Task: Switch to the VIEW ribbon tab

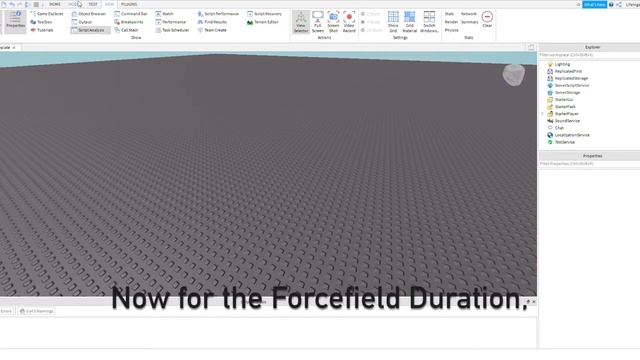Action: click(109, 4)
